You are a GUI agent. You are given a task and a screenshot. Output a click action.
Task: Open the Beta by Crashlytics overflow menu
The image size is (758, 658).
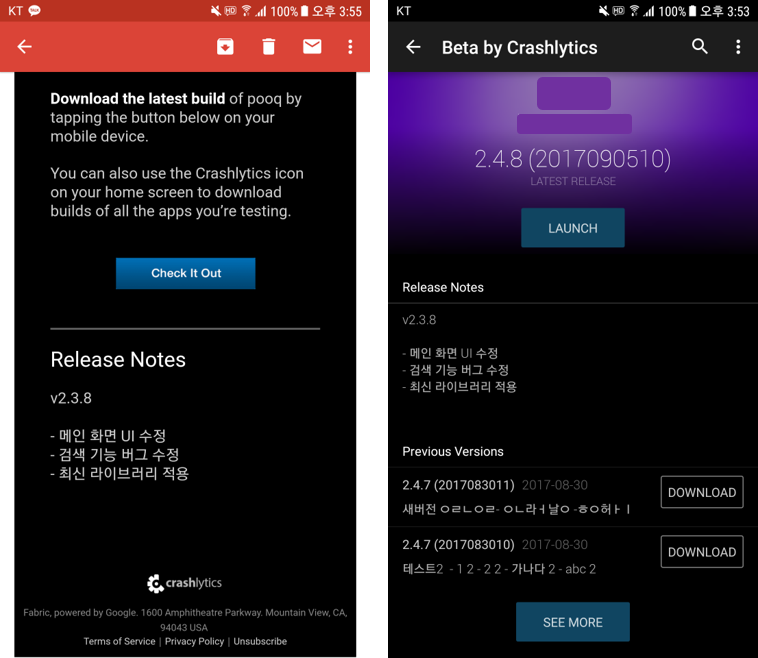(738, 46)
